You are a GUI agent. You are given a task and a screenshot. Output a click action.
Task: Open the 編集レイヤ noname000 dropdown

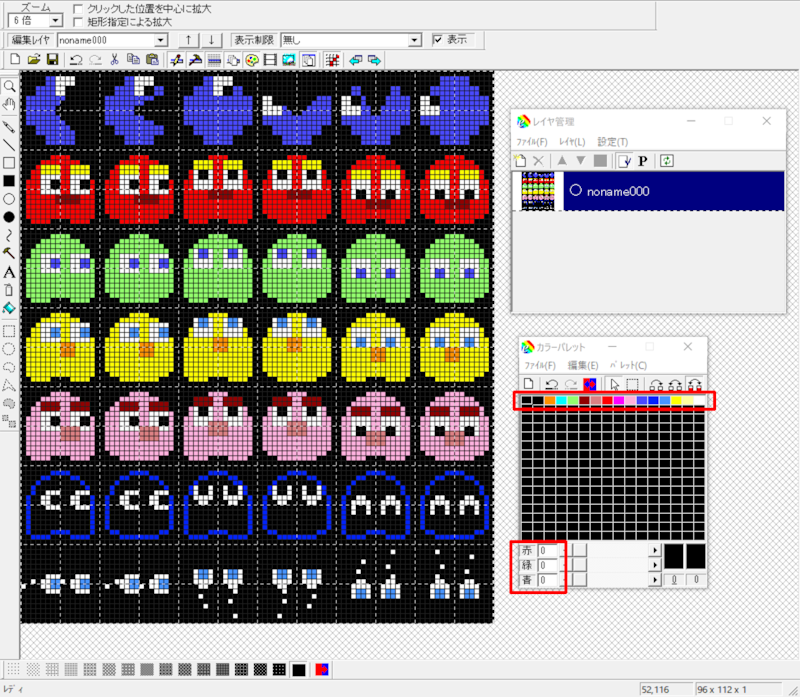161,40
